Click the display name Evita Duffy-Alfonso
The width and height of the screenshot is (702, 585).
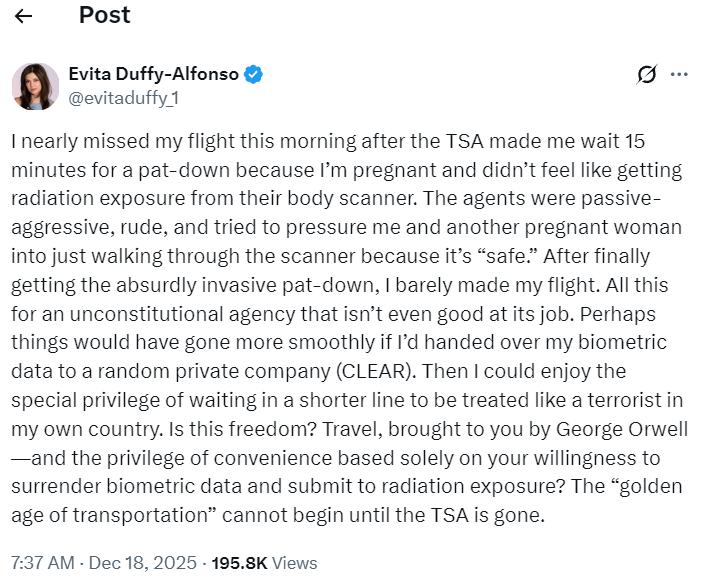(154, 74)
